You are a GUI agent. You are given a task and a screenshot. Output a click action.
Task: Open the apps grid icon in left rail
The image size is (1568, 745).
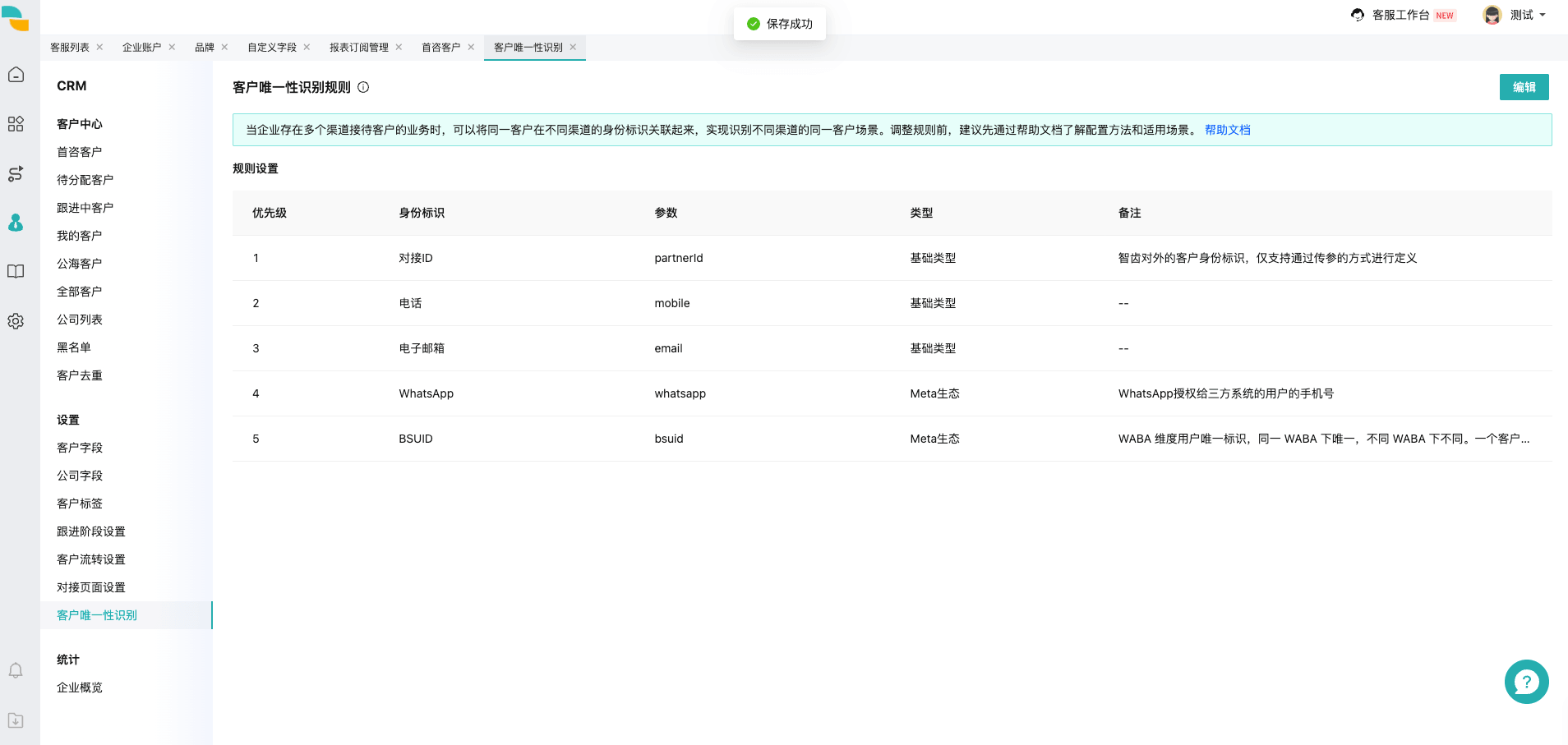(16, 124)
